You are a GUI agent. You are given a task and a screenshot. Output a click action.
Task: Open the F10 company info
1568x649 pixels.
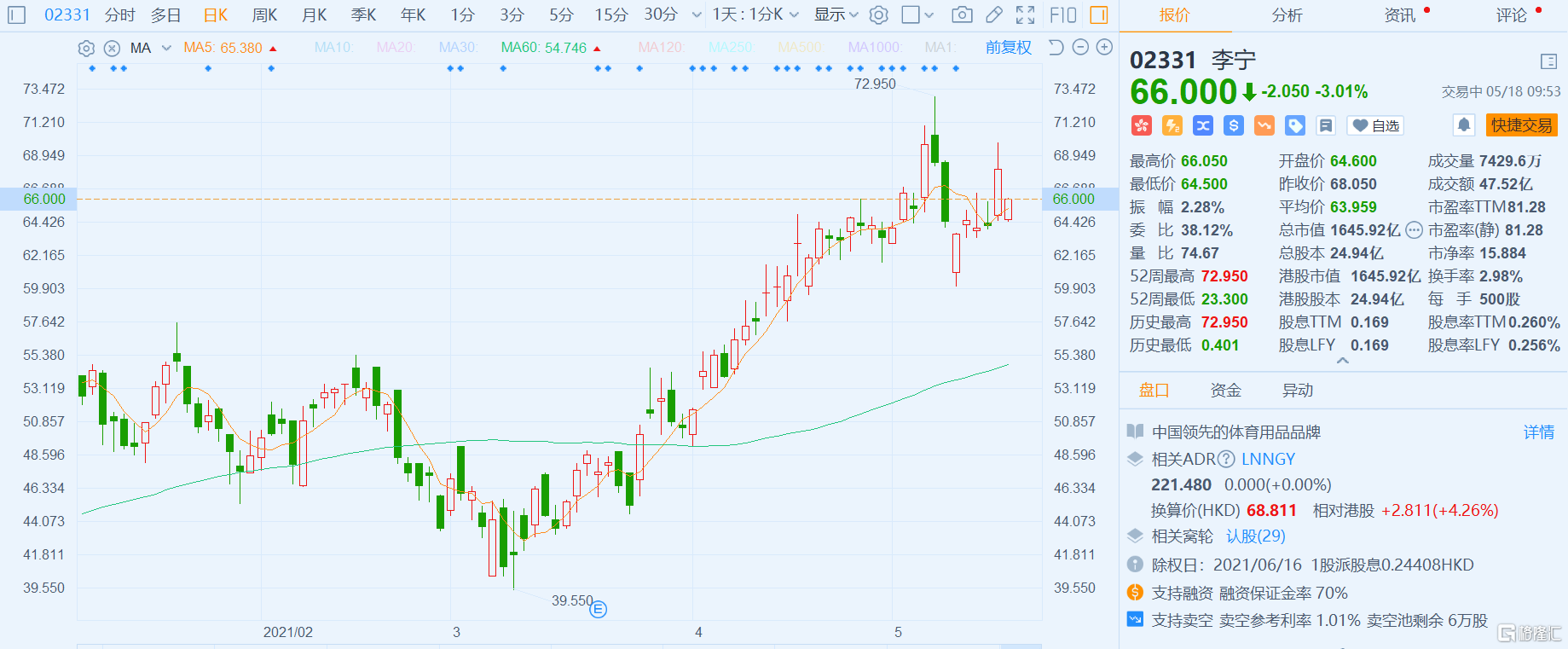click(x=1063, y=14)
